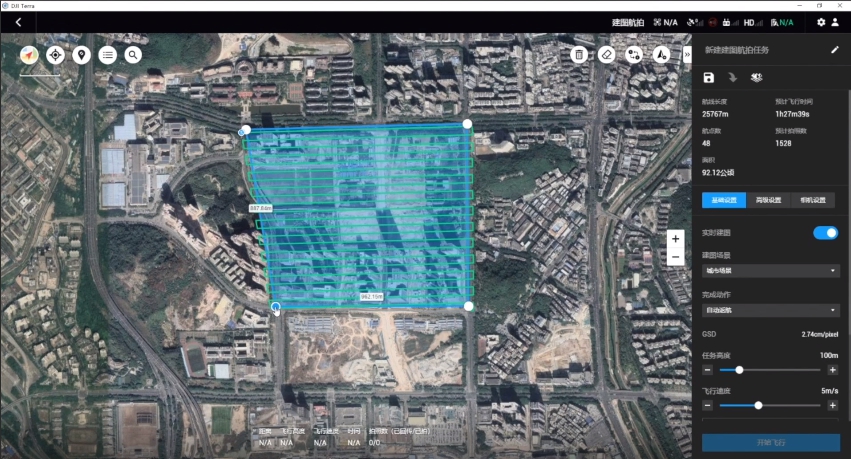Viewport: 851px width, 459px height.
Task: Collapse the right panel with double chevron
Action: pyautogui.click(x=687, y=56)
